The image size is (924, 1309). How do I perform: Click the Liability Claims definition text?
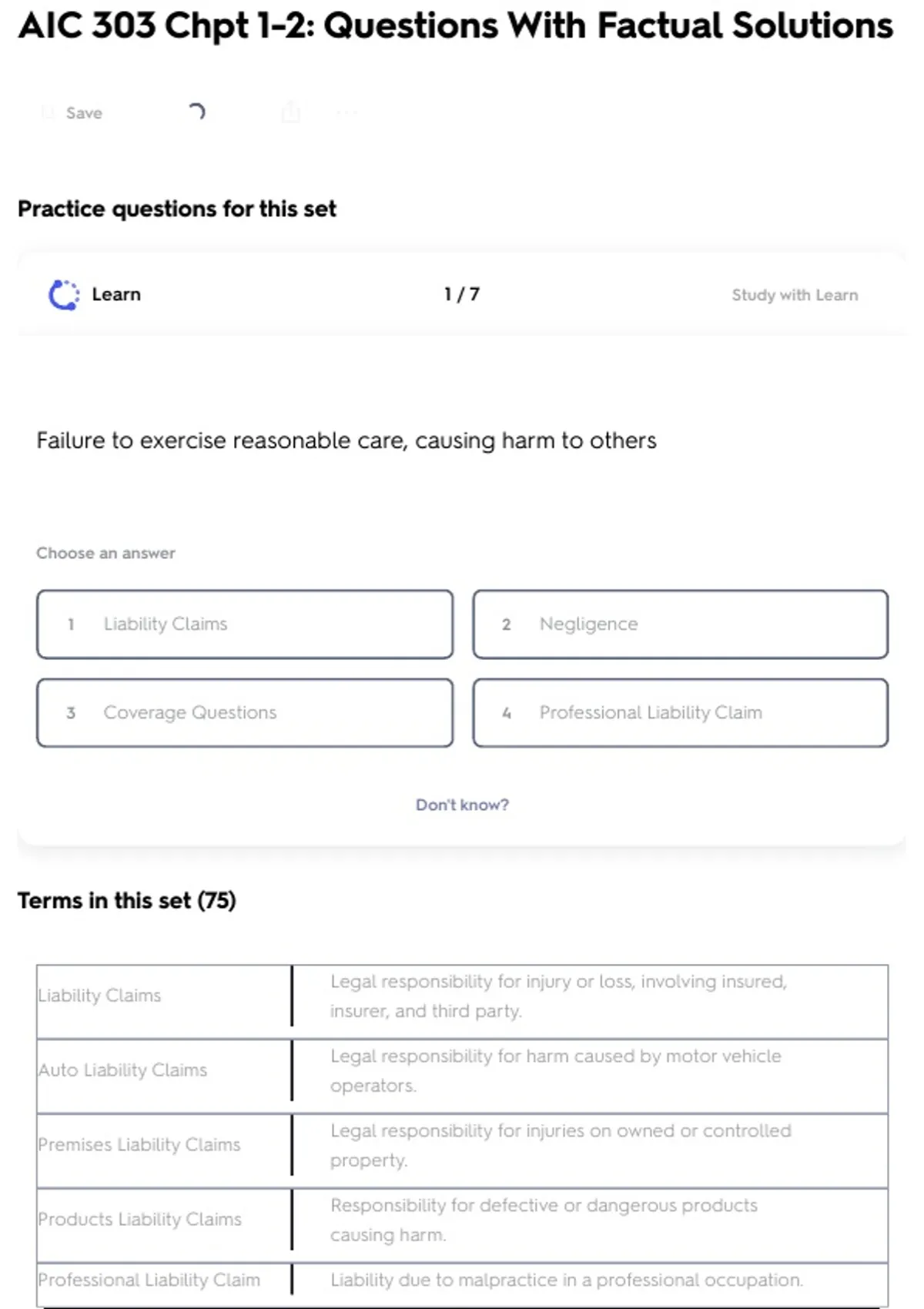pos(558,996)
